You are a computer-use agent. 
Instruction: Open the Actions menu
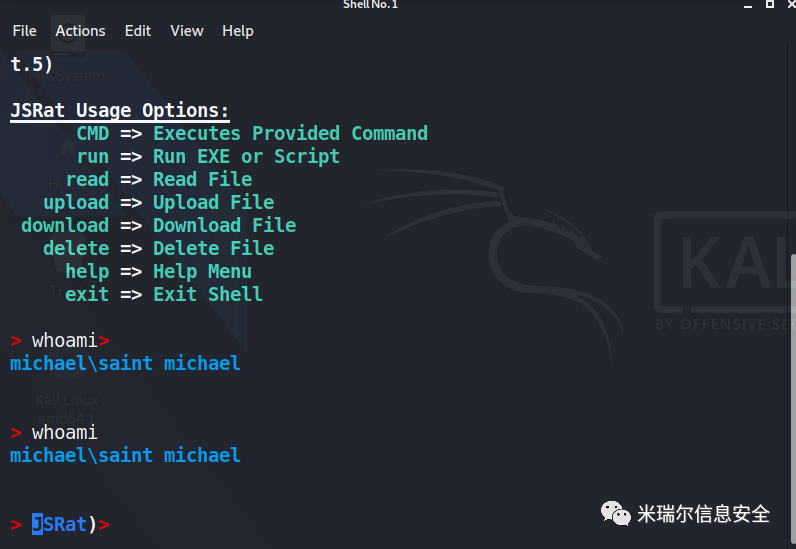point(80,31)
